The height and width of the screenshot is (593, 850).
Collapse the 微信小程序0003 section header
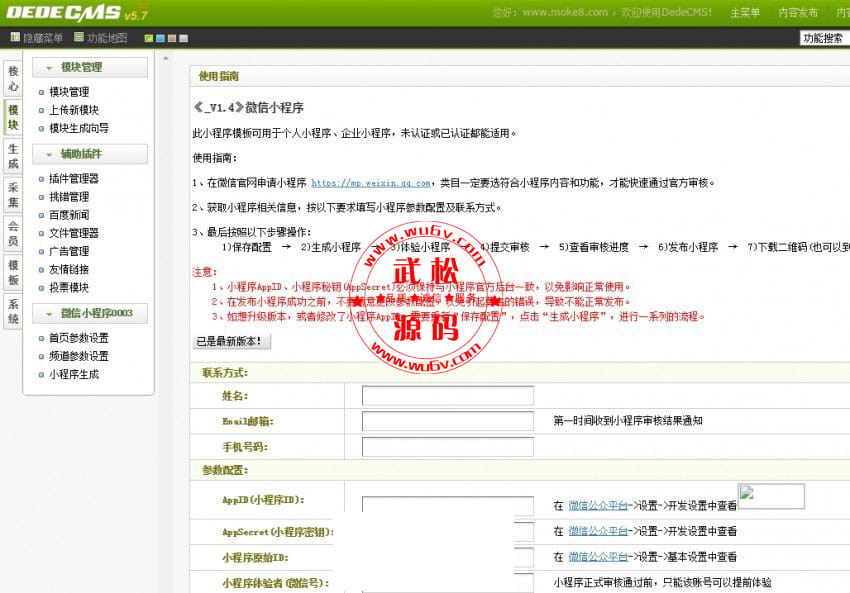click(90, 313)
